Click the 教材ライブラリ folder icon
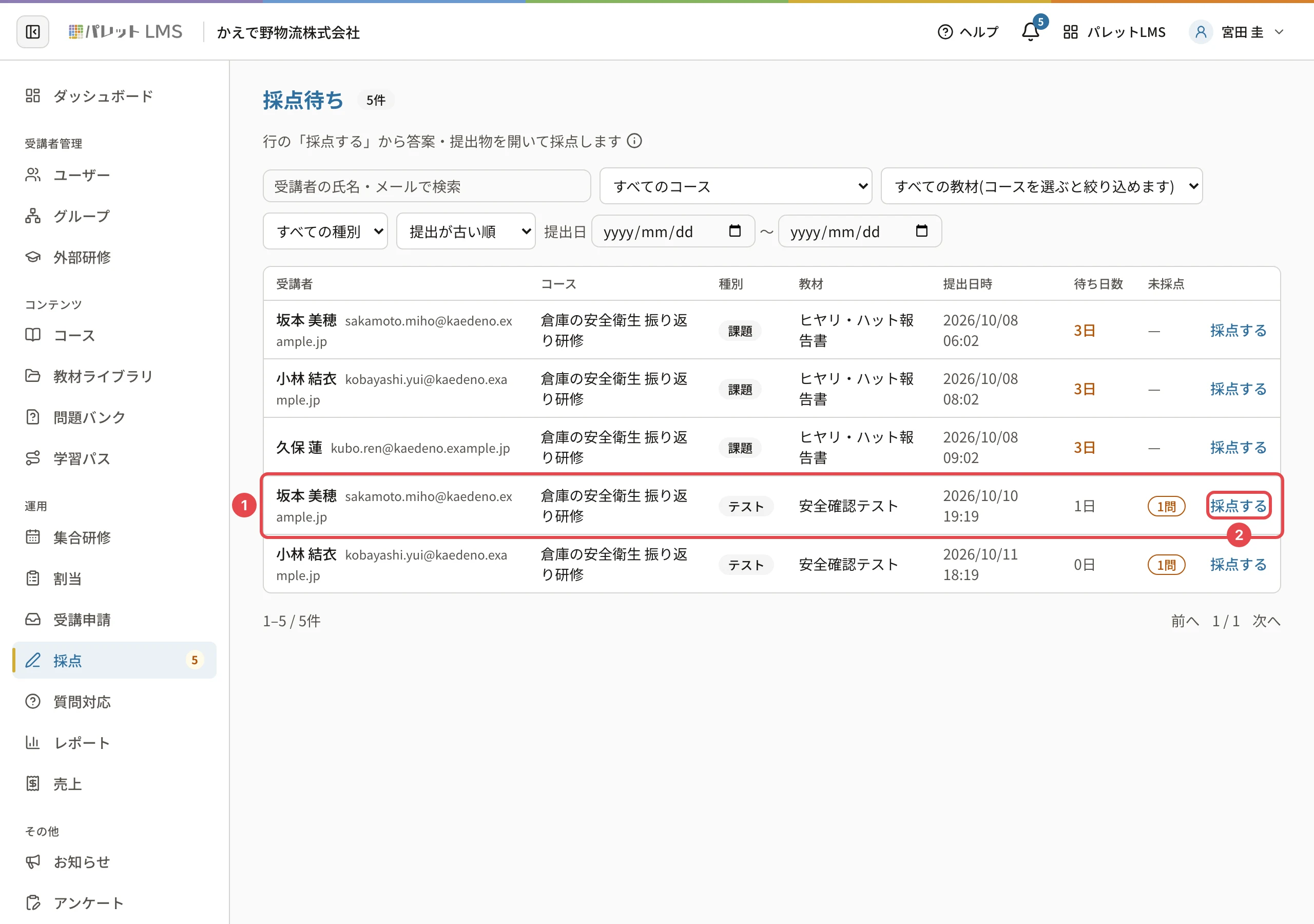The width and height of the screenshot is (1314, 924). point(33,376)
